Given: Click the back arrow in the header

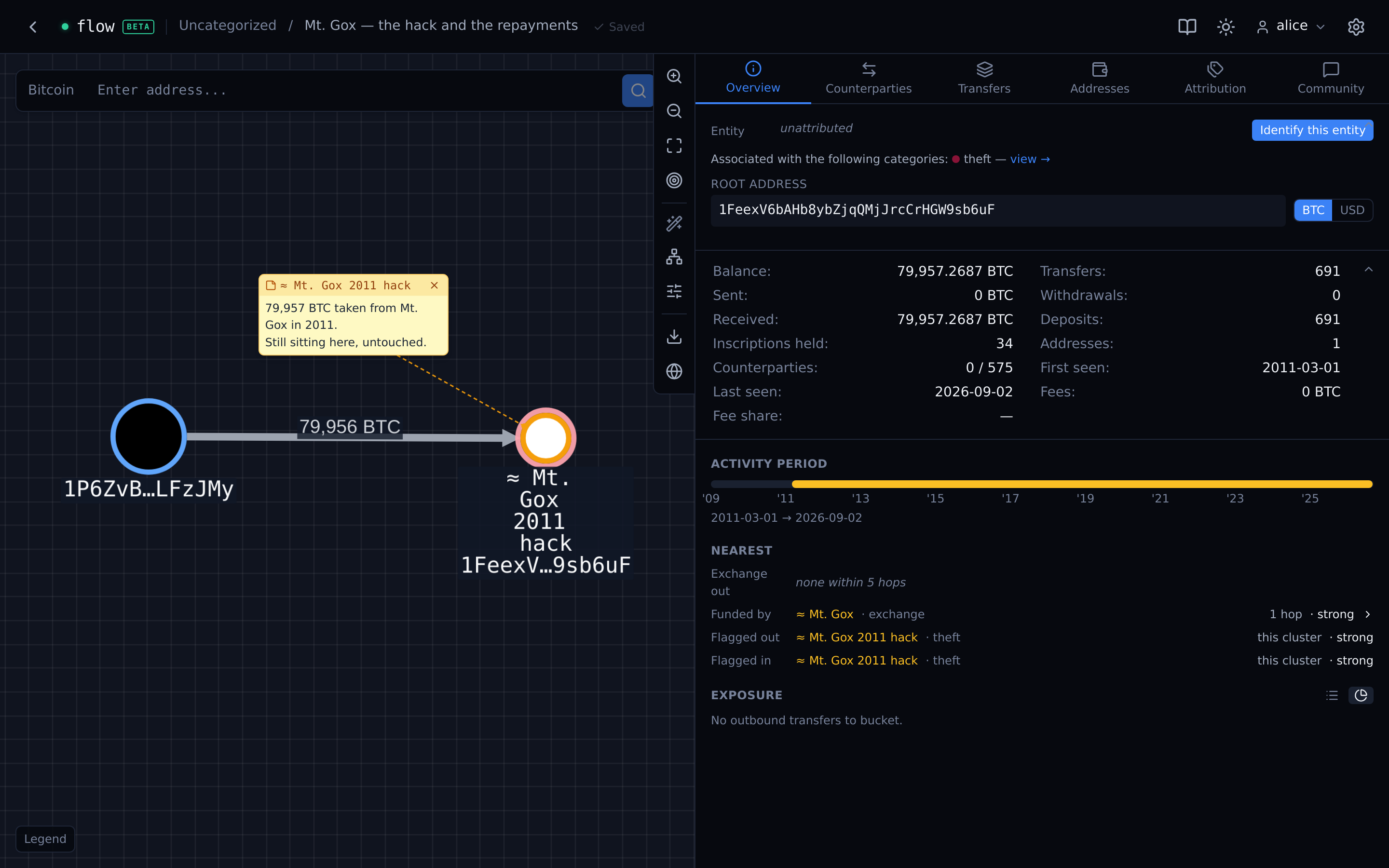Looking at the screenshot, I should (33, 27).
